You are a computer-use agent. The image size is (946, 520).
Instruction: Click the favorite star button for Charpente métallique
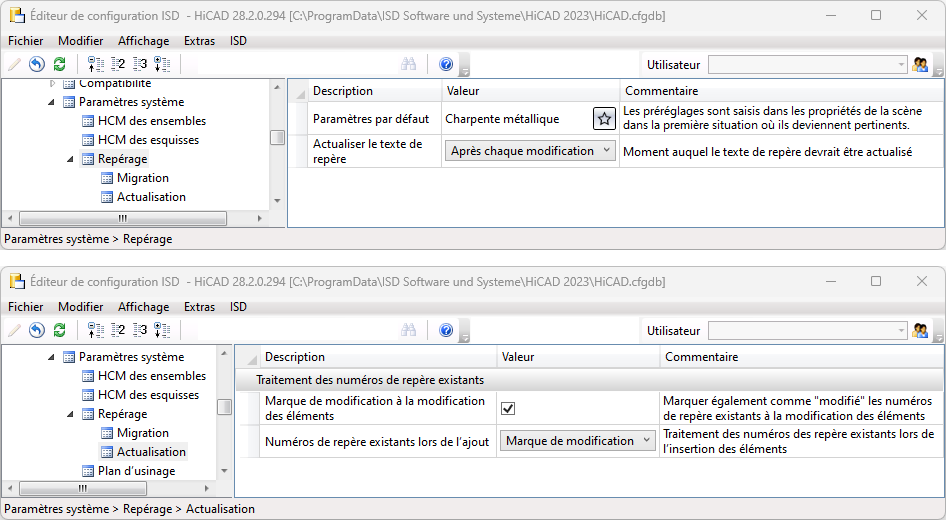pos(604,119)
